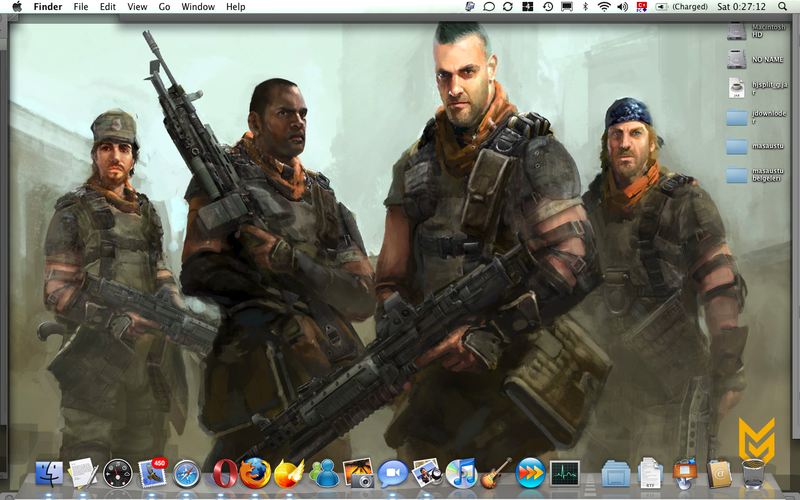Launch iTunes from the Dock
800x500 pixels.
pyautogui.click(x=461, y=473)
